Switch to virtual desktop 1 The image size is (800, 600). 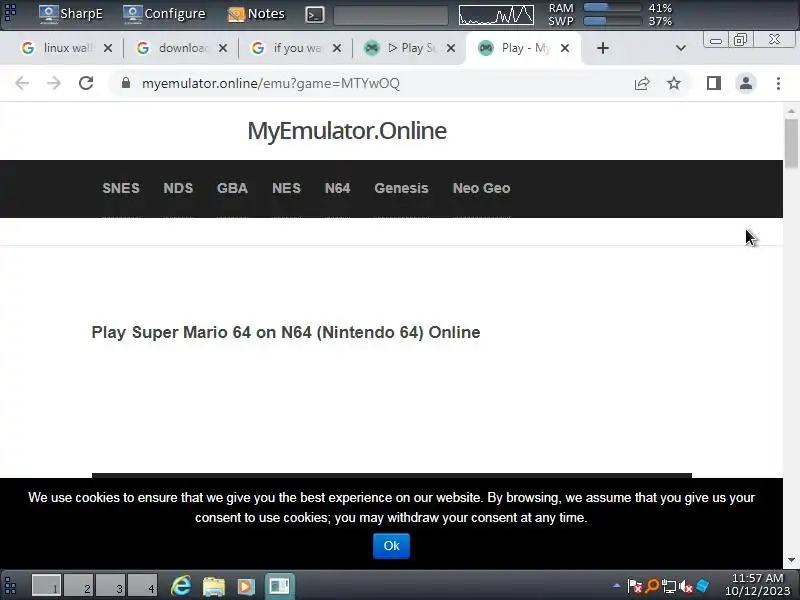(x=46, y=585)
